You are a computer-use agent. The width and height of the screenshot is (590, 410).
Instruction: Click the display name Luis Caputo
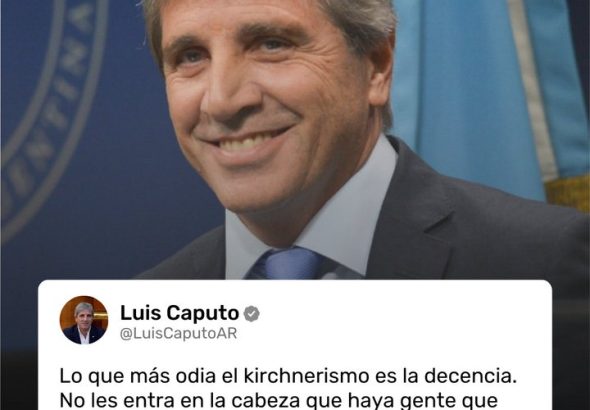pos(179,313)
